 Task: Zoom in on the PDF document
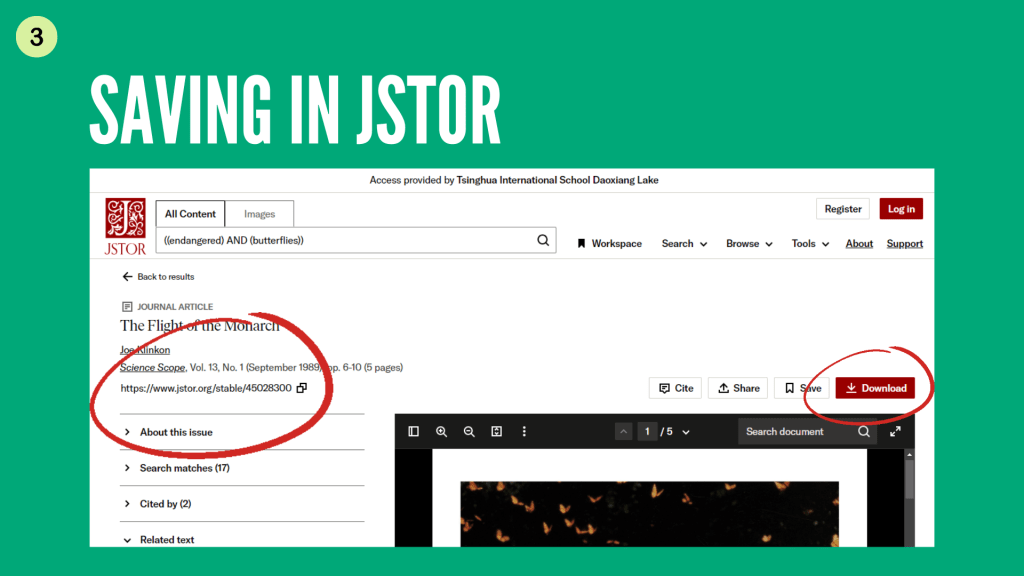coord(441,432)
